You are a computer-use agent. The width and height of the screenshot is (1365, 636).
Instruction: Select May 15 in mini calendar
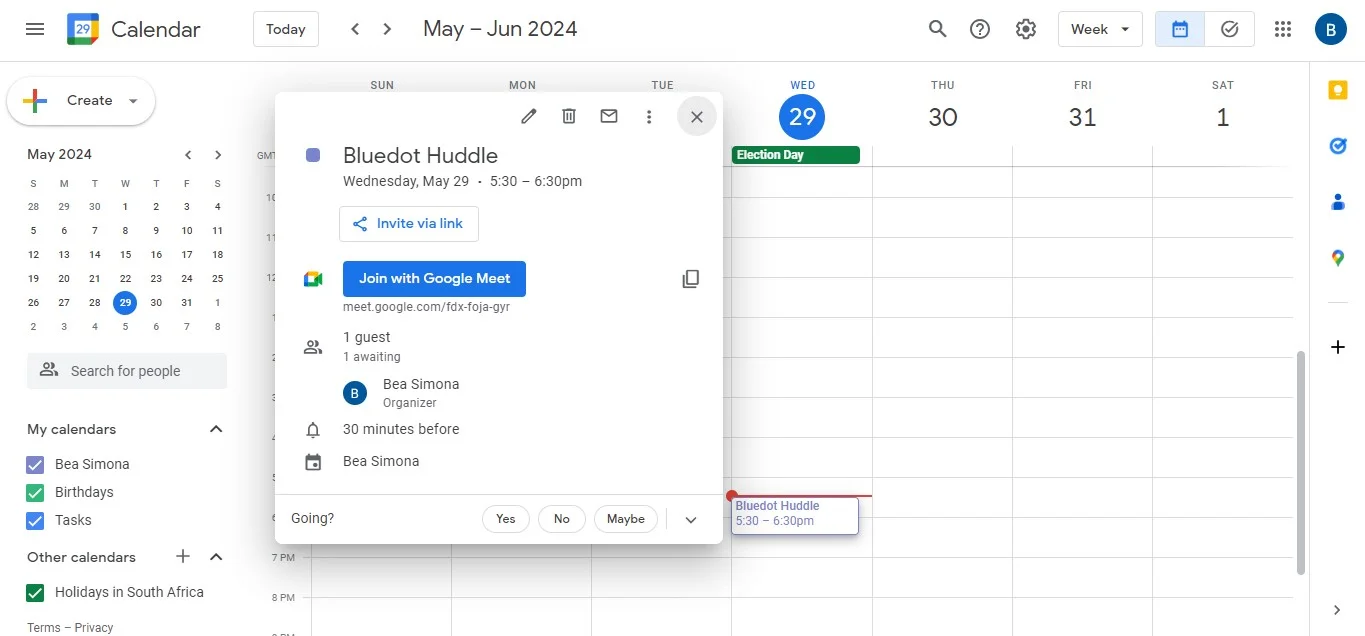125,255
